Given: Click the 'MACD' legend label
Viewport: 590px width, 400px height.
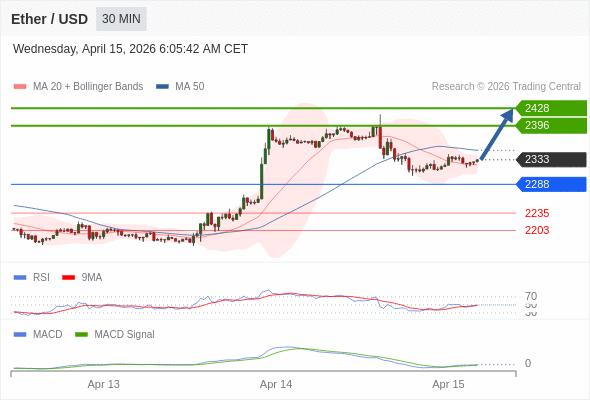Looking at the screenshot, I should click(48, 335).
